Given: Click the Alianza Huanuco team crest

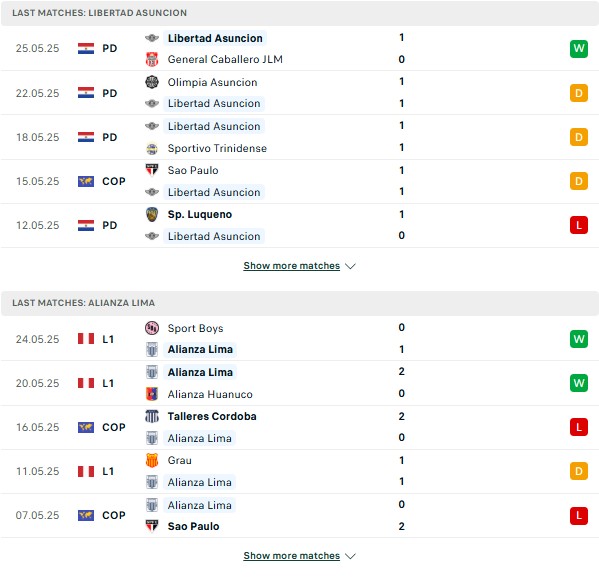Looking at the screenshot, I should 152,394.
